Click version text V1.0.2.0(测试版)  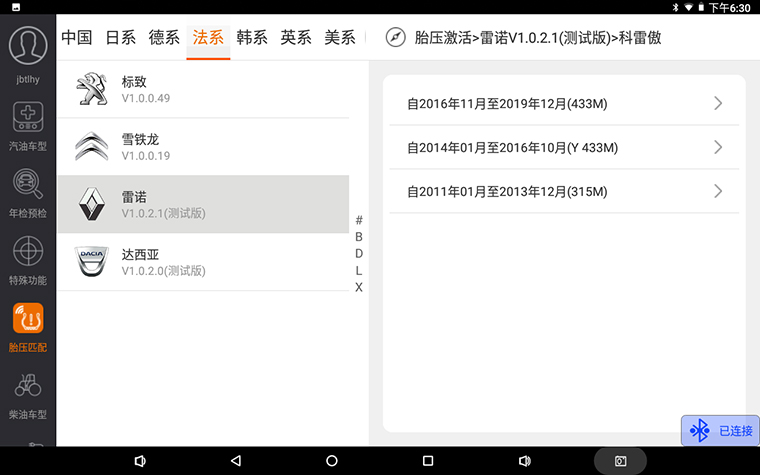163,271
